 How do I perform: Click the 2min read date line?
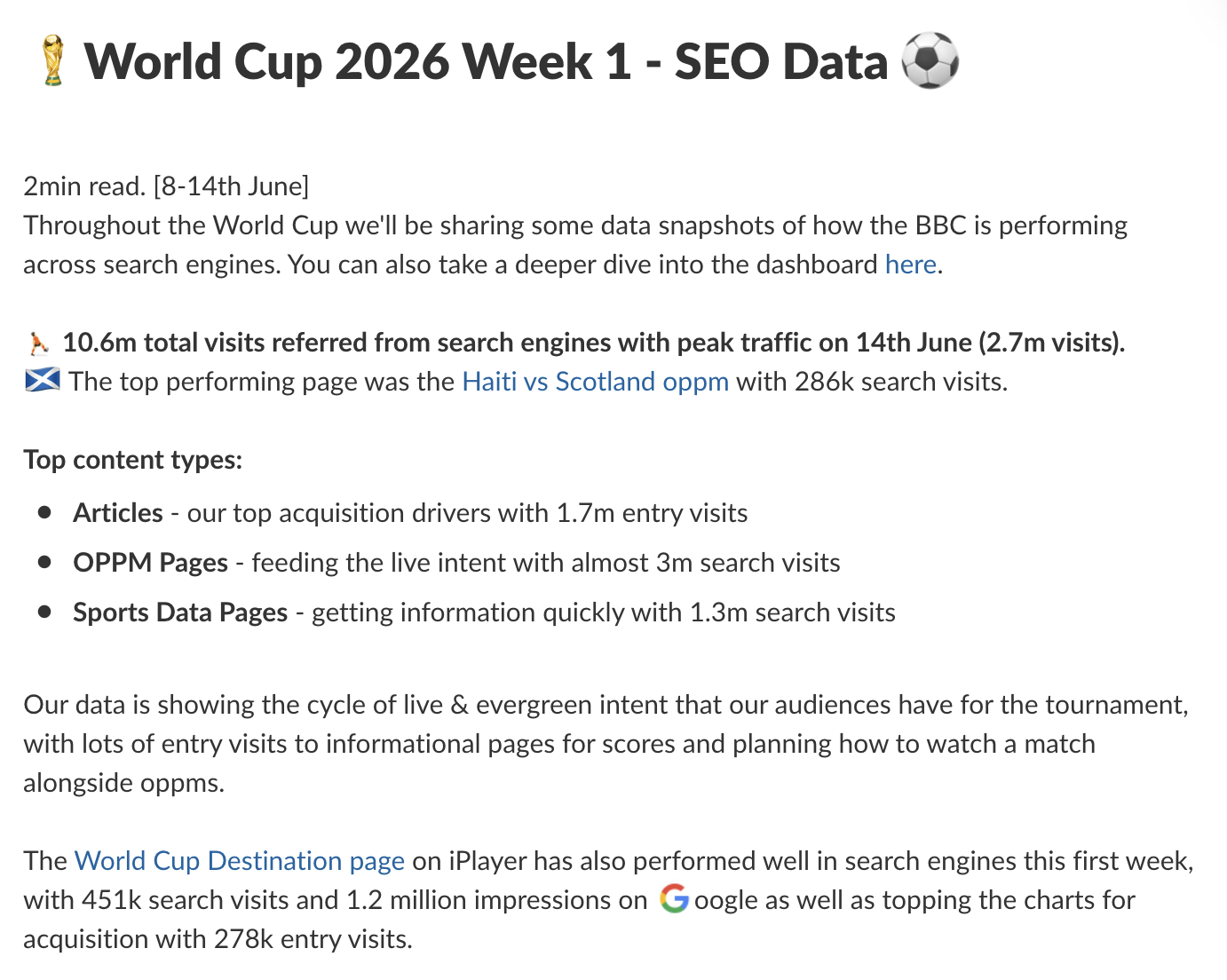tap(166, 186)
